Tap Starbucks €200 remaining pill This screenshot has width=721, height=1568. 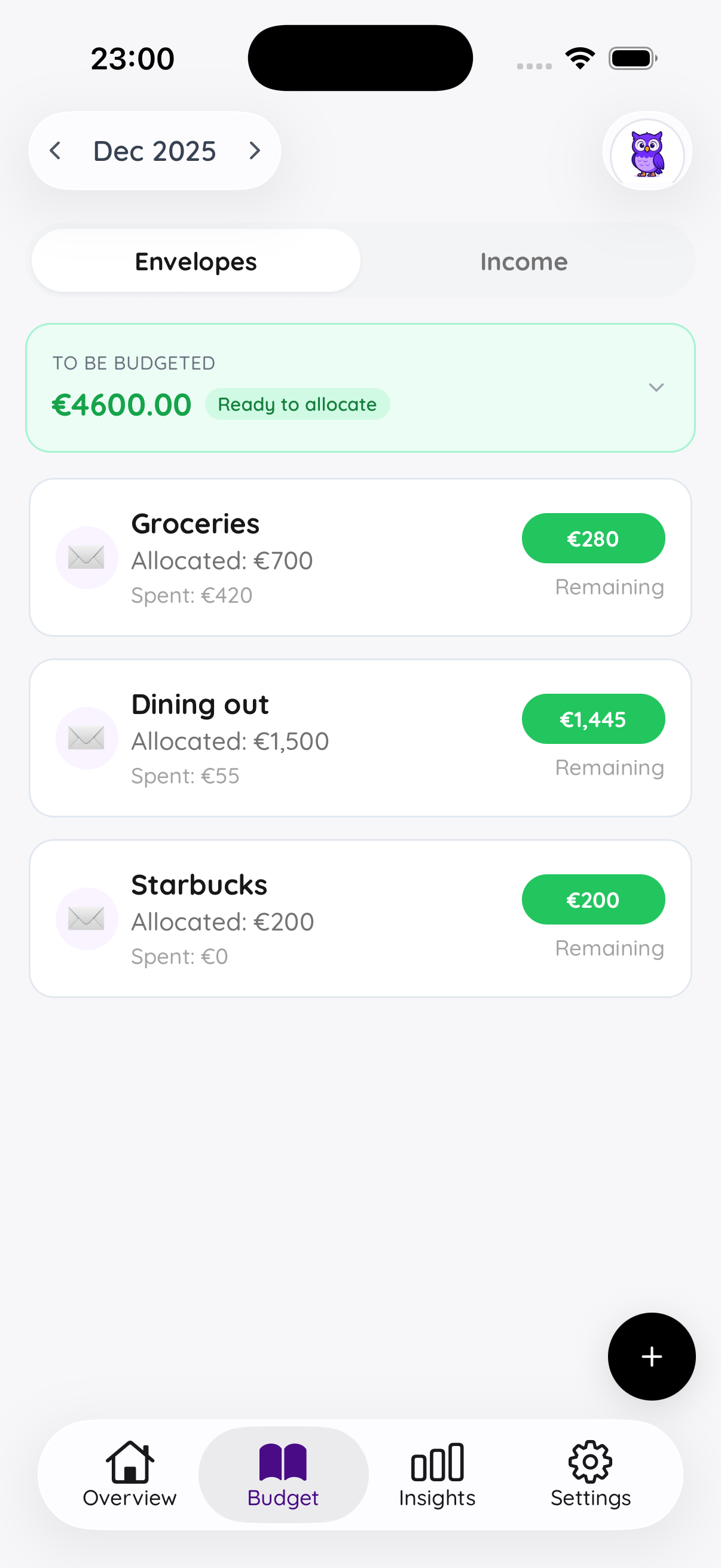tap(592, 899)
